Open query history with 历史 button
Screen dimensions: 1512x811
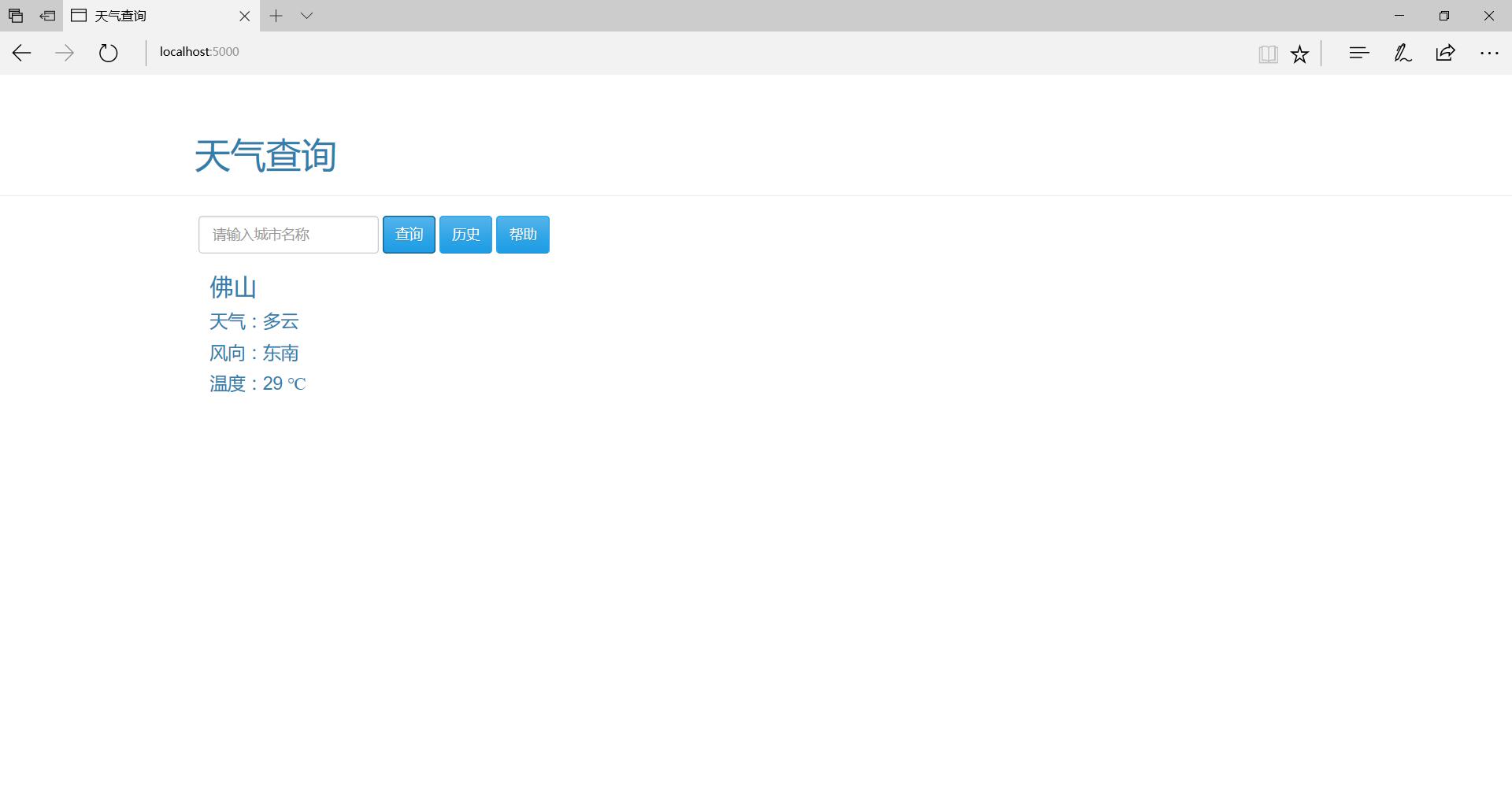pyautogui.click(x=465, y=235)
